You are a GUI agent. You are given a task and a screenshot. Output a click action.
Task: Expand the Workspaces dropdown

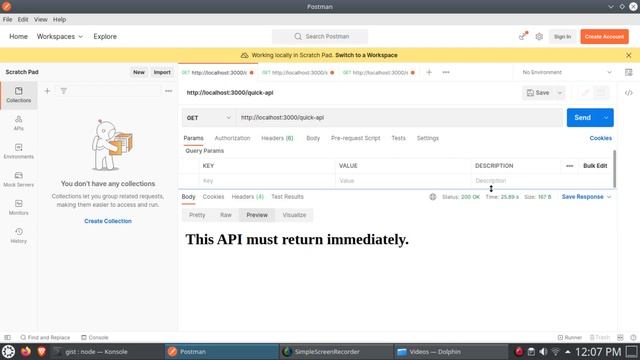pyautogui.click(x=60, y=36)
